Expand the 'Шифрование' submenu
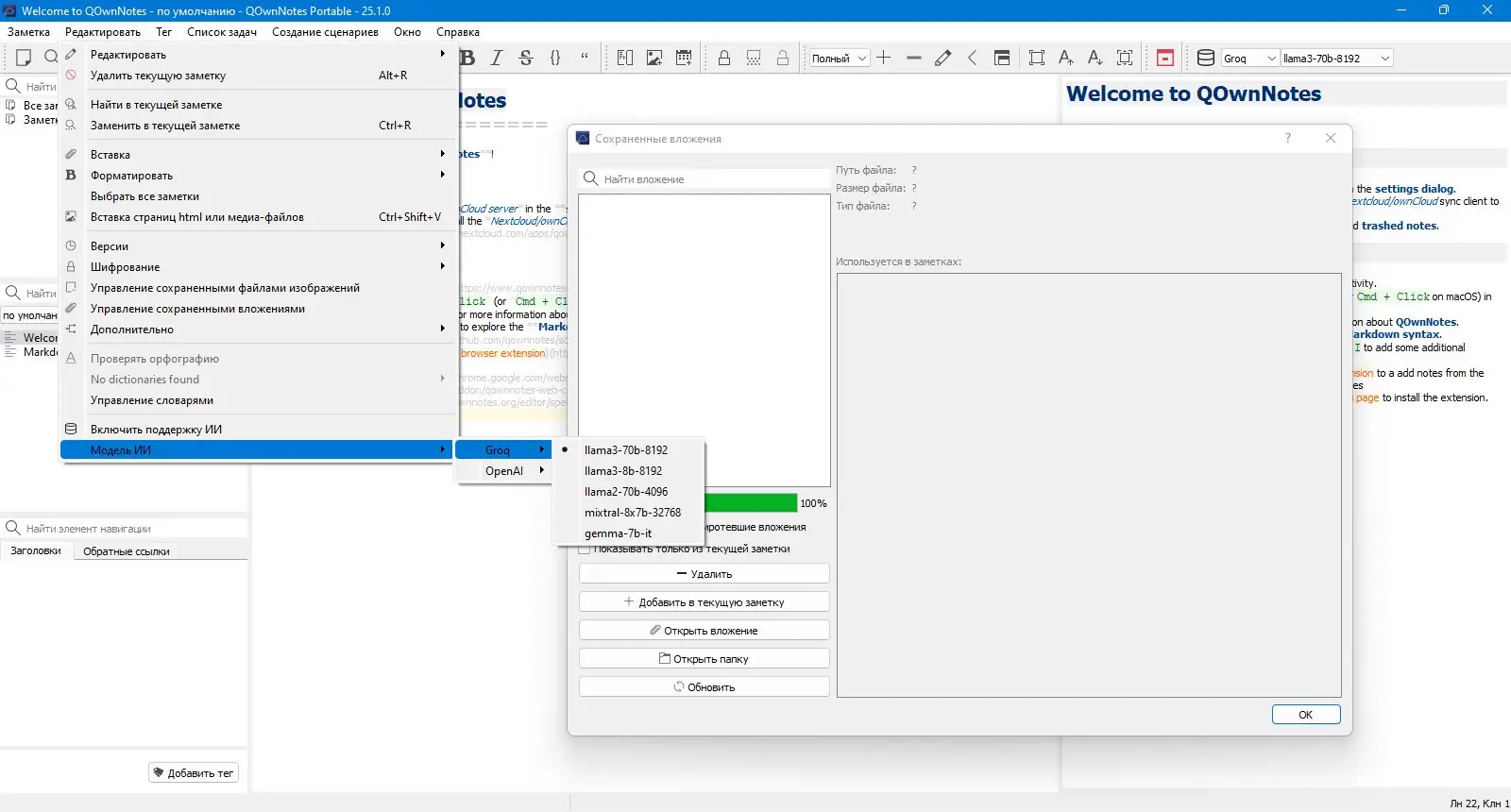Image resolution: width=1511 pixels, height=812 pixels. 258,266
